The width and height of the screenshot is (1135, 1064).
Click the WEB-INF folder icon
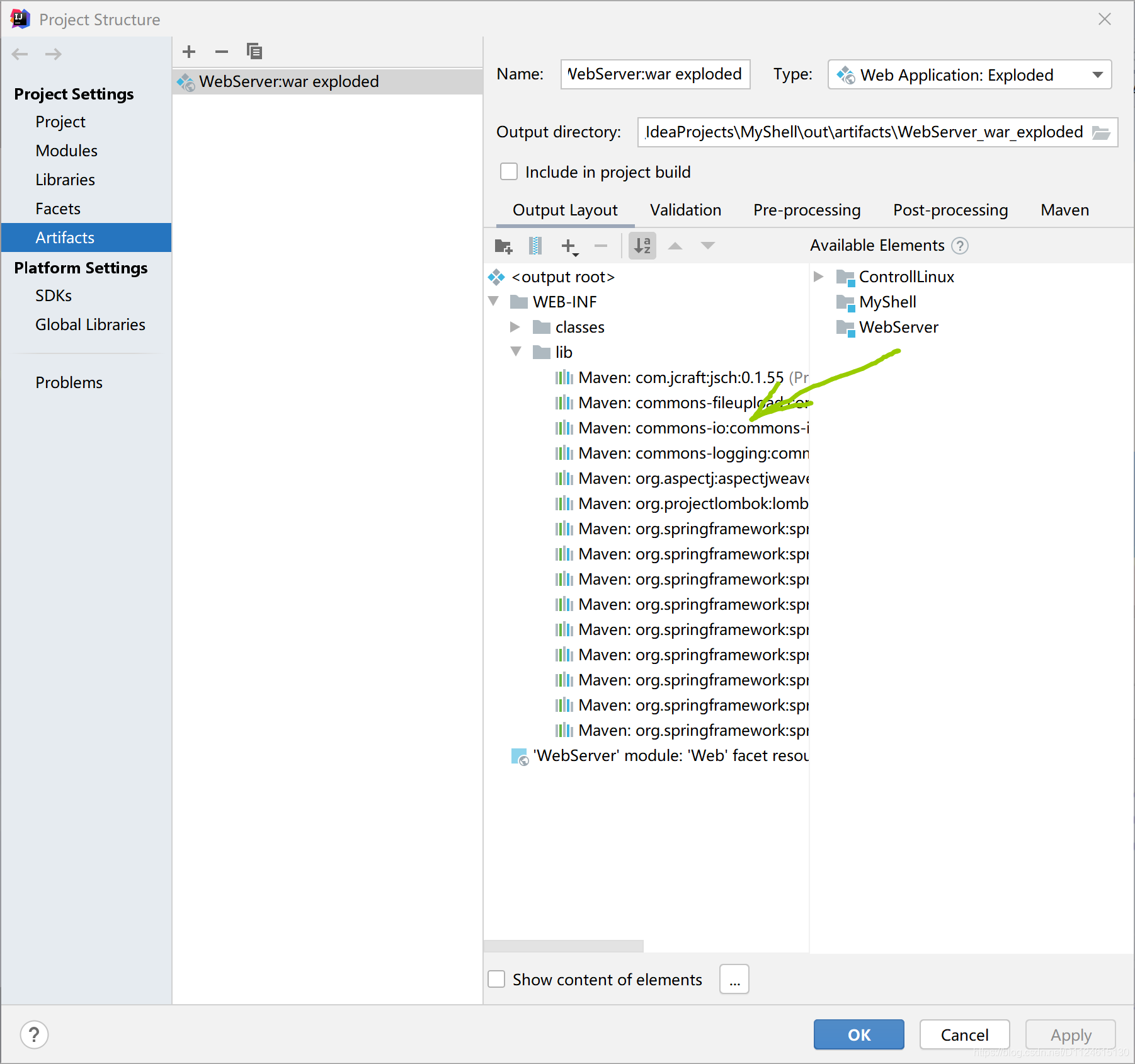[x=519, y=302]
